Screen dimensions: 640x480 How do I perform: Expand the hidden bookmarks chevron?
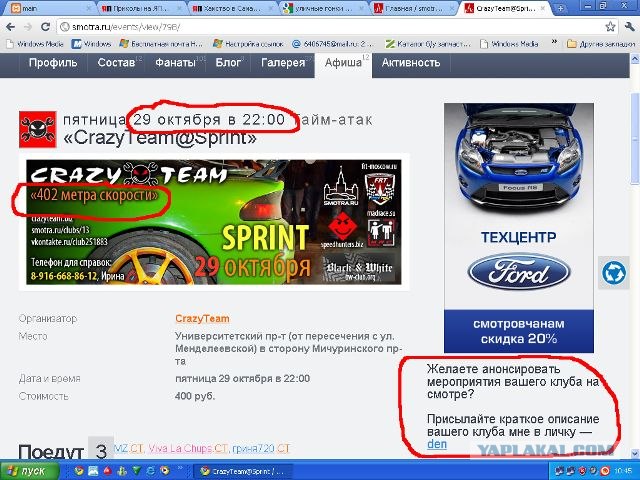554,42
